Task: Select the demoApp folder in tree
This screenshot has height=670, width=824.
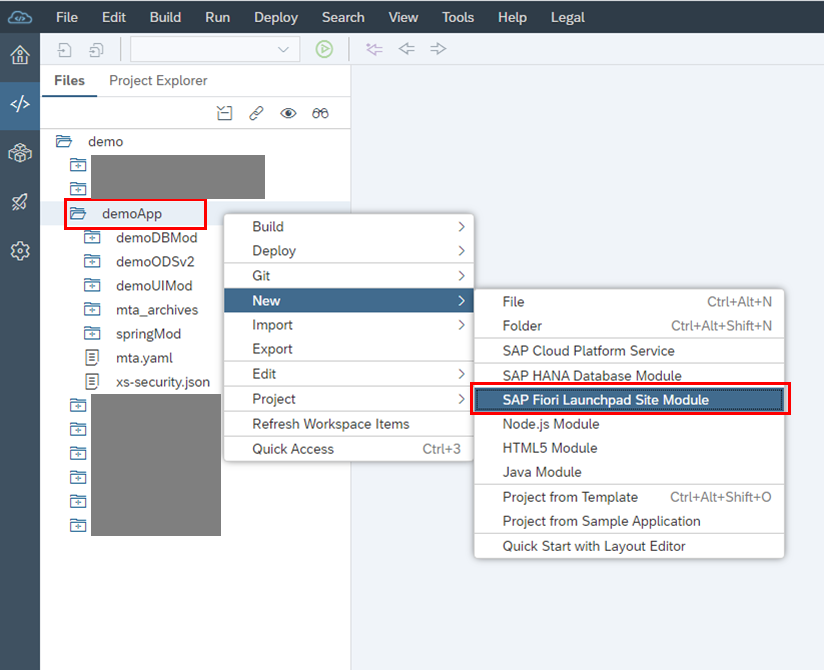Action: click(x=132, y=214)
